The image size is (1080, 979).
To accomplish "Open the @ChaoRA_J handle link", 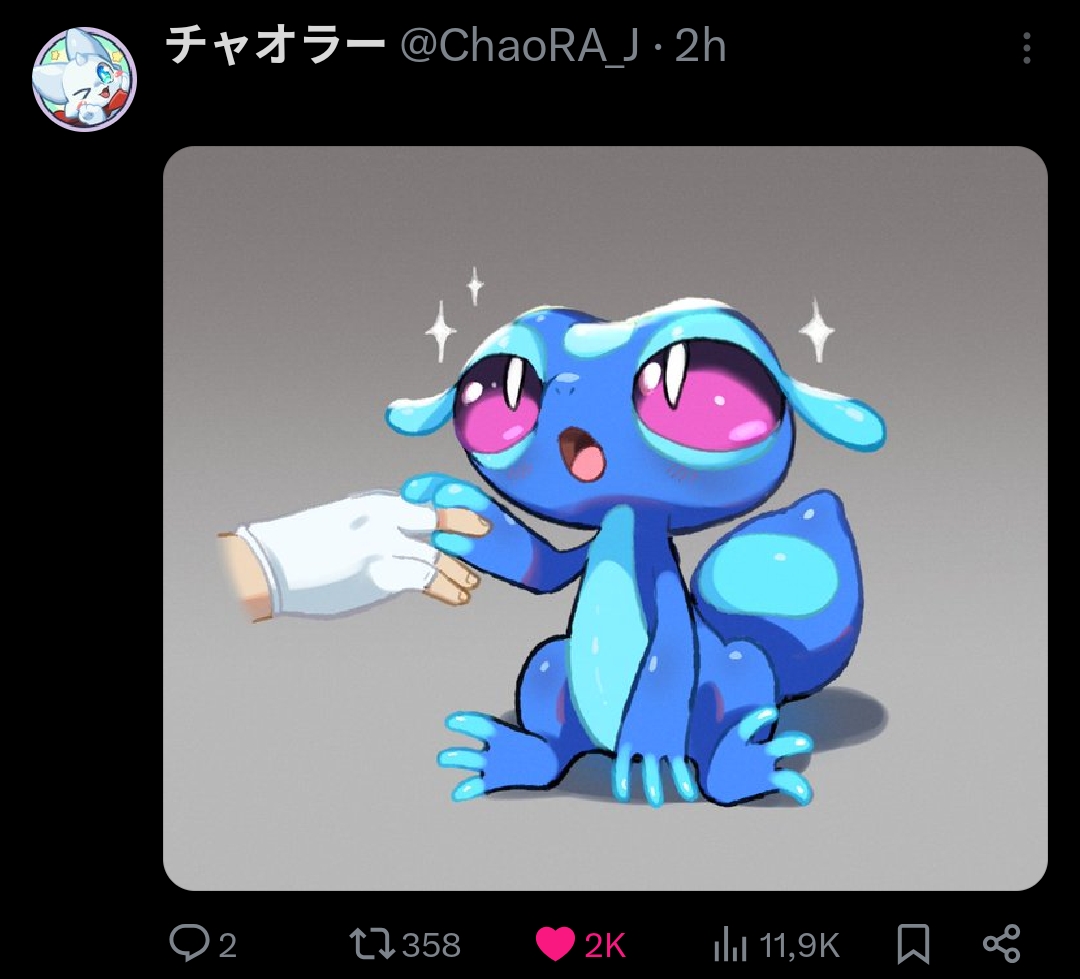I will point(519,48).
